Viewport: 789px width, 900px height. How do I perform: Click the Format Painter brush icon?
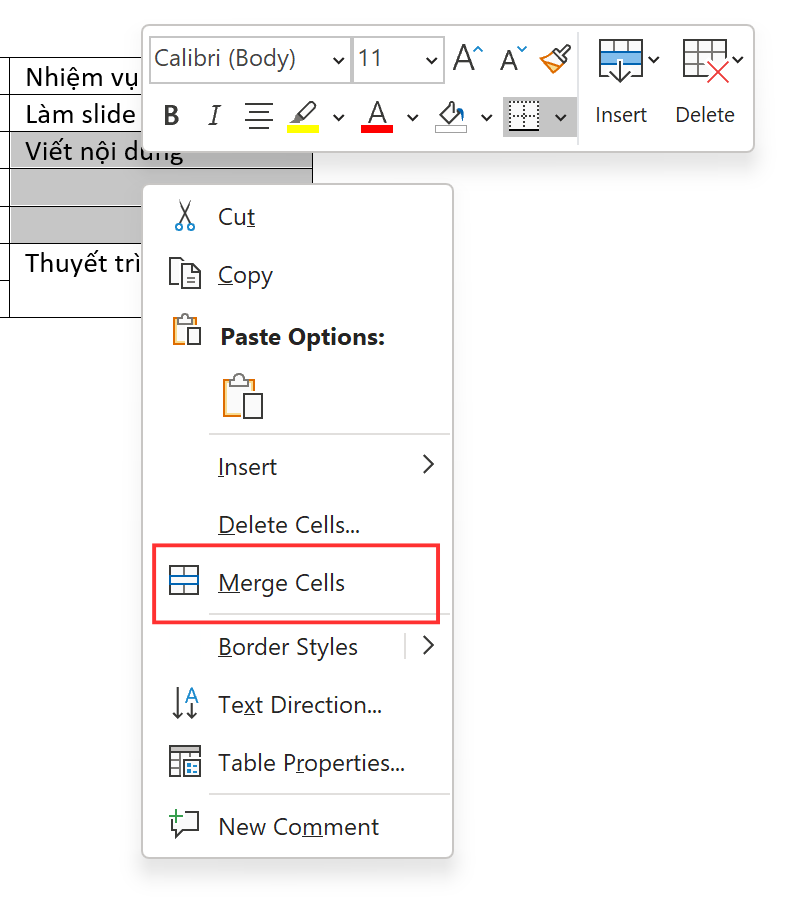pyautogui.click(x=555, y=59)
